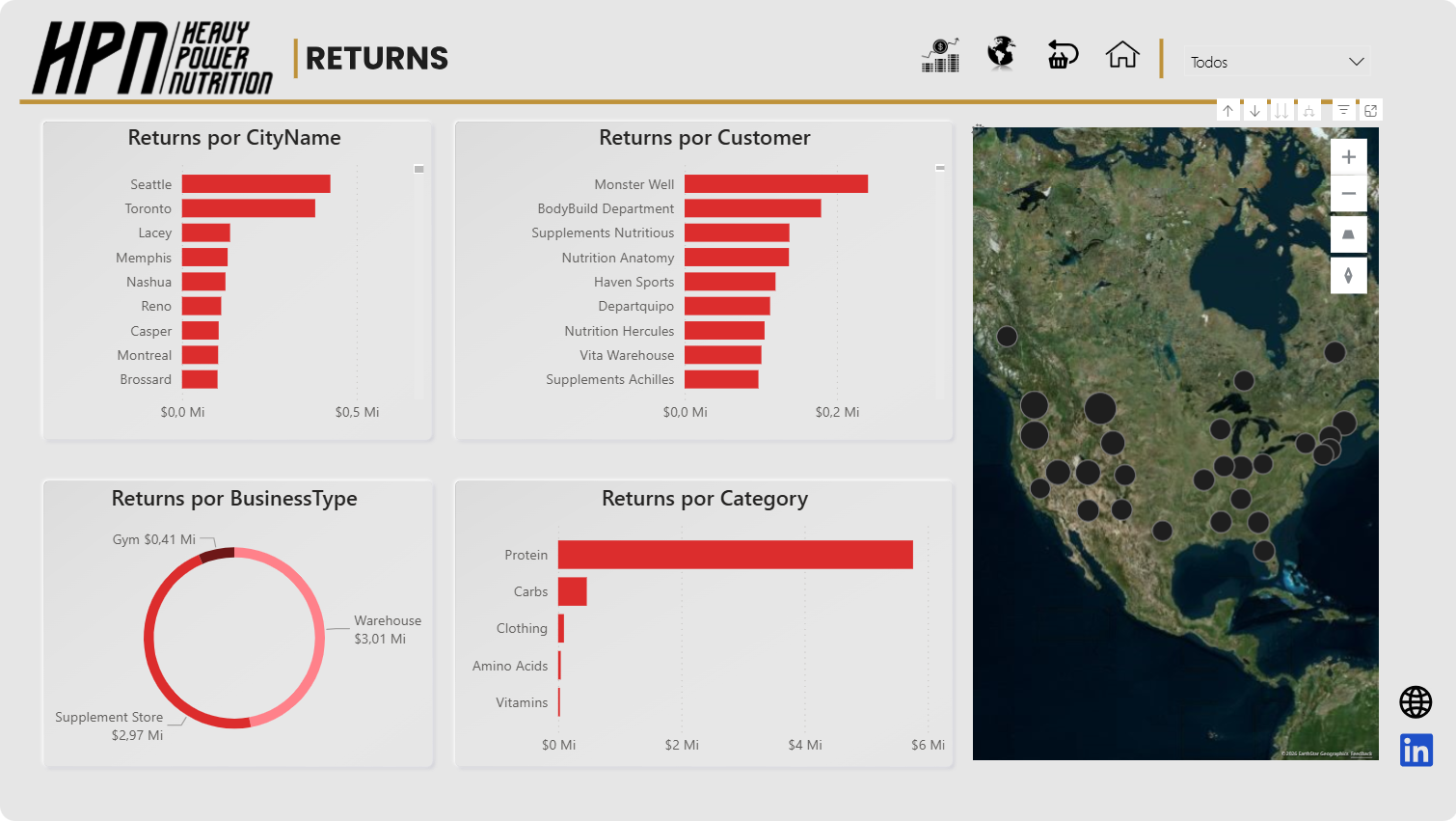Open the LinkedIn profile icon
The image size is (1456, 821).
point(1416,750)
